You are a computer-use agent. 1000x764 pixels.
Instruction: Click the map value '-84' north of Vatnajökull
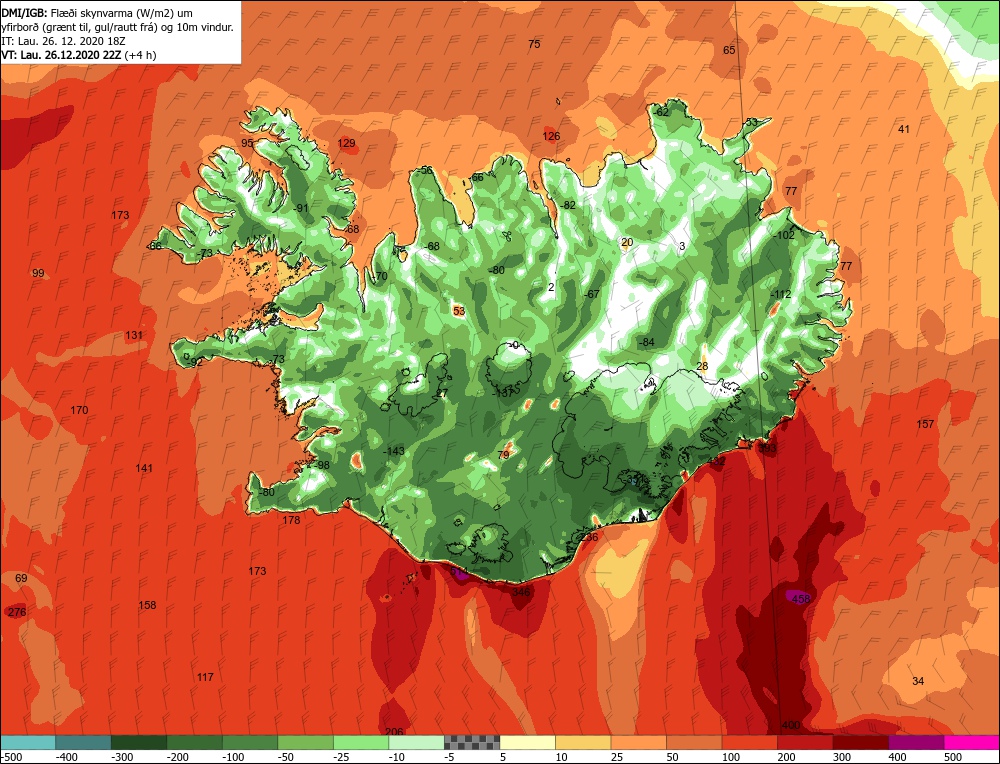[647, 342]
